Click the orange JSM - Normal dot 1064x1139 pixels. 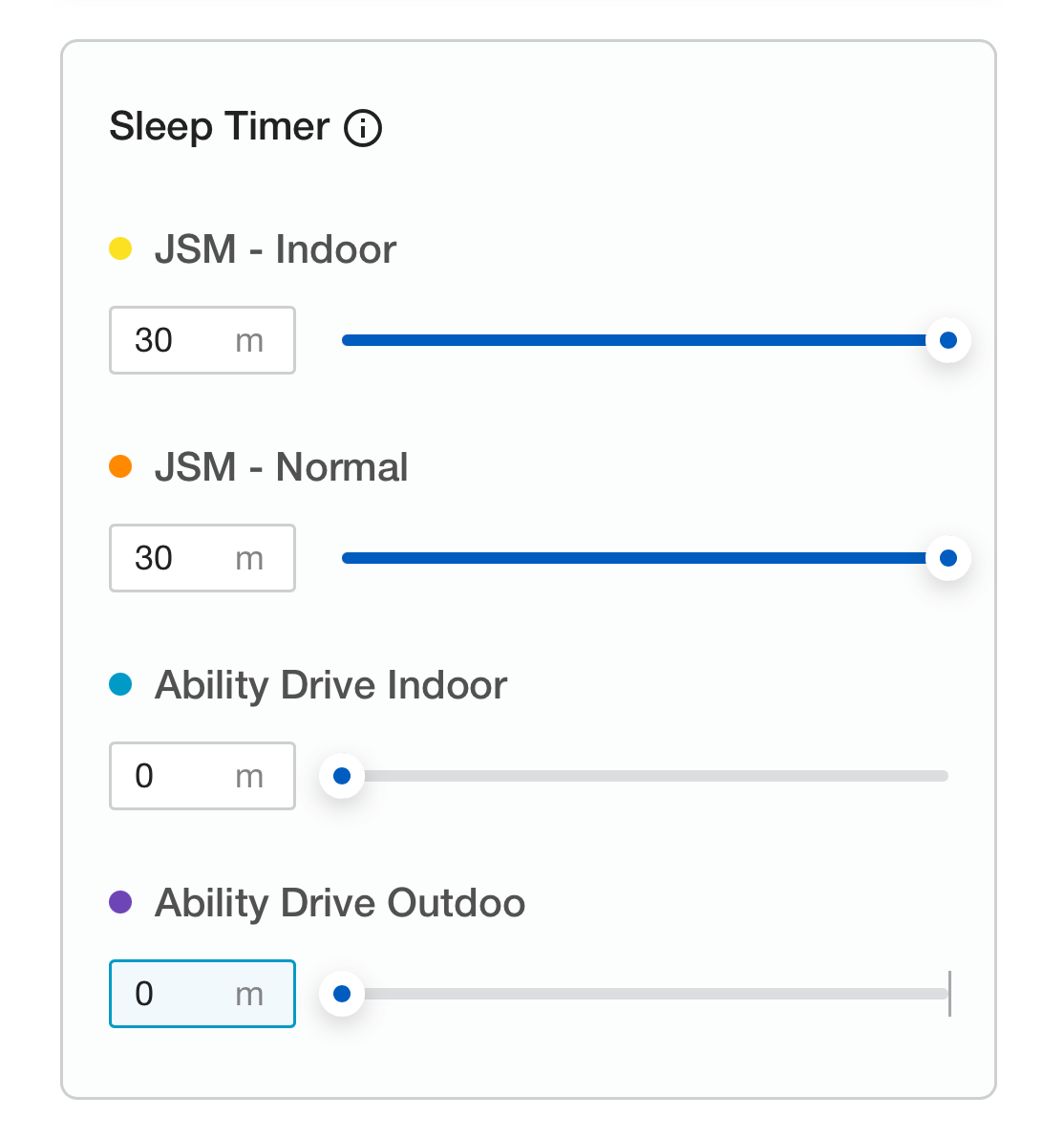click(120, 467)
